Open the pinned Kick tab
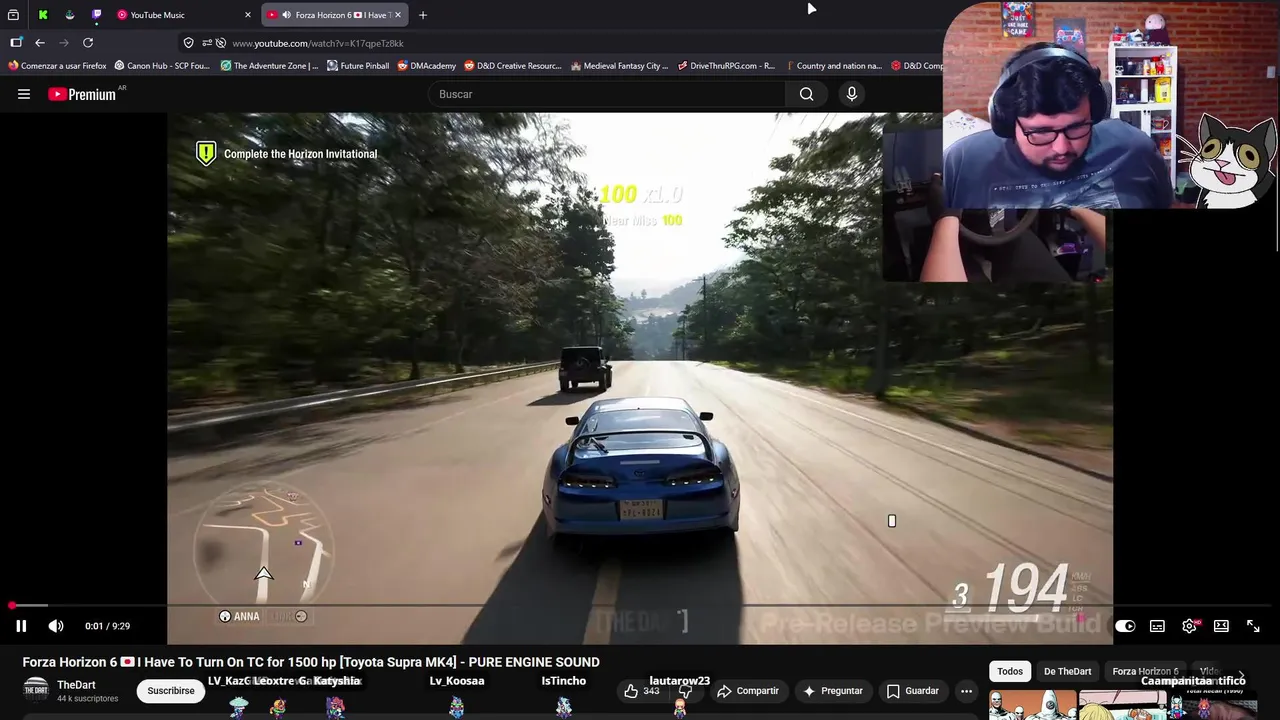This screenshot has width=1280, height=720. [43, 15]
